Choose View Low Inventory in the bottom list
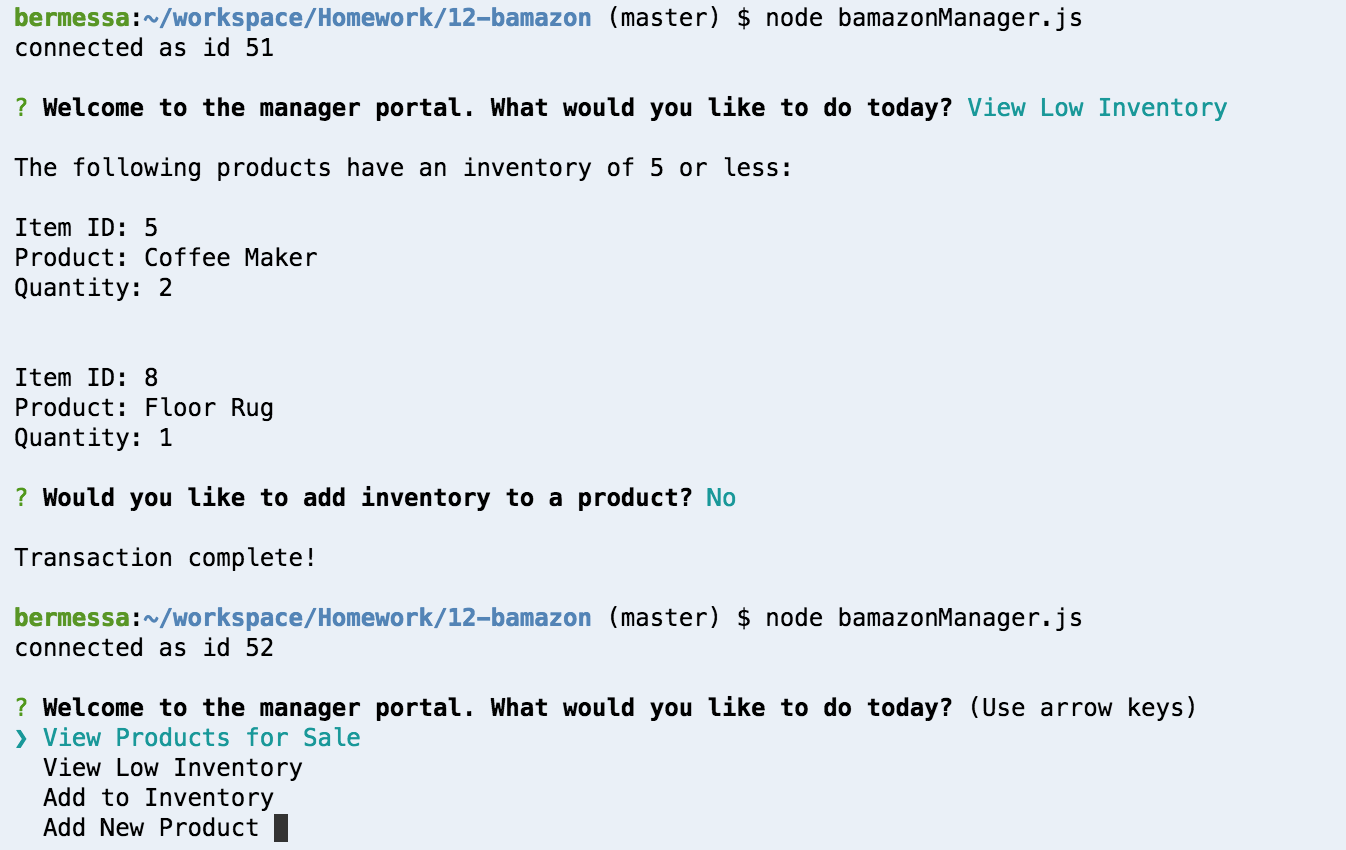 click(x=173, y=768)
